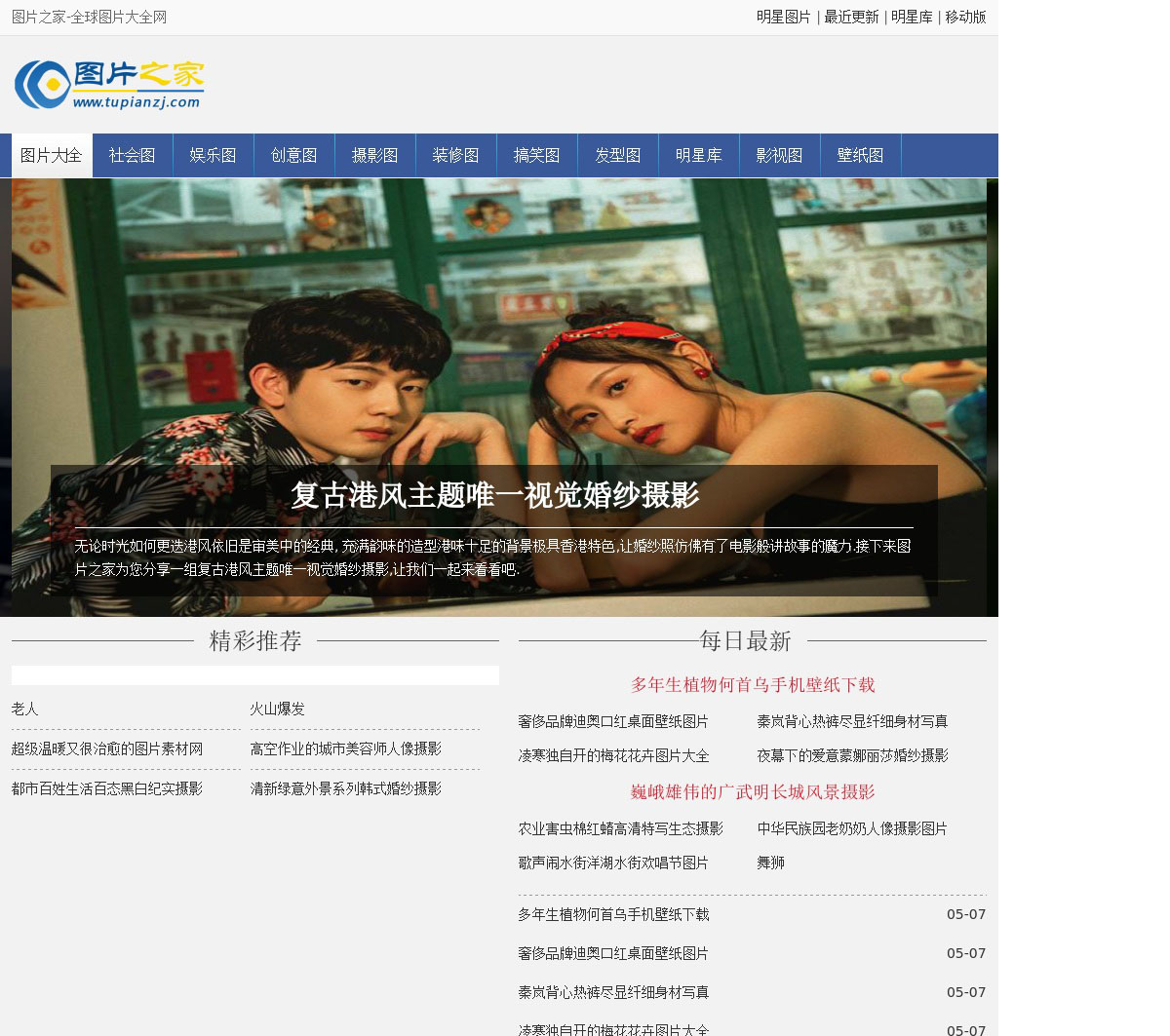The width and height of the screenshot is (1170, 1036).
Task: Open dated list item 秦岚背心热裤尽显纤细身材写真
Action: pos(614,993)
